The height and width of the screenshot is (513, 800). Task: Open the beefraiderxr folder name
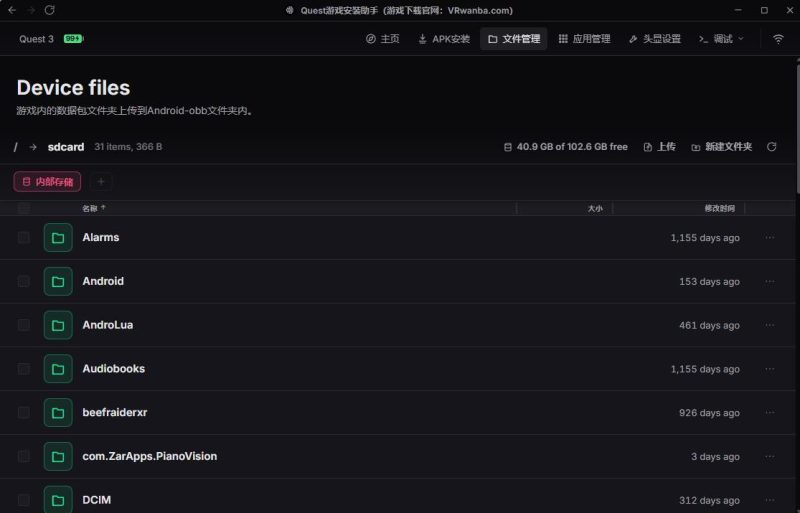(115, 412)
